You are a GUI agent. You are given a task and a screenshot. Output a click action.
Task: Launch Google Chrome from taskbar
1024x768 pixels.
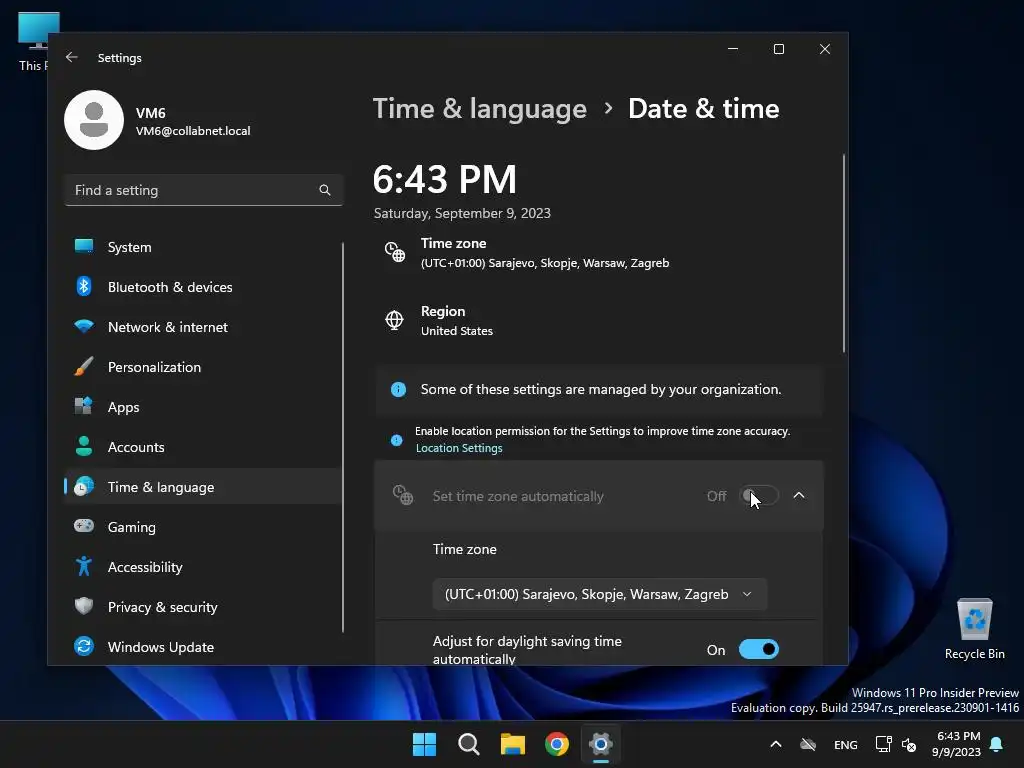(557, 744)
